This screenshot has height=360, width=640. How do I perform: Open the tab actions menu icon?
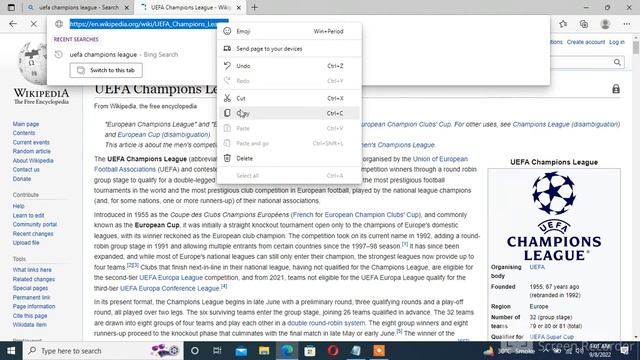11,7
